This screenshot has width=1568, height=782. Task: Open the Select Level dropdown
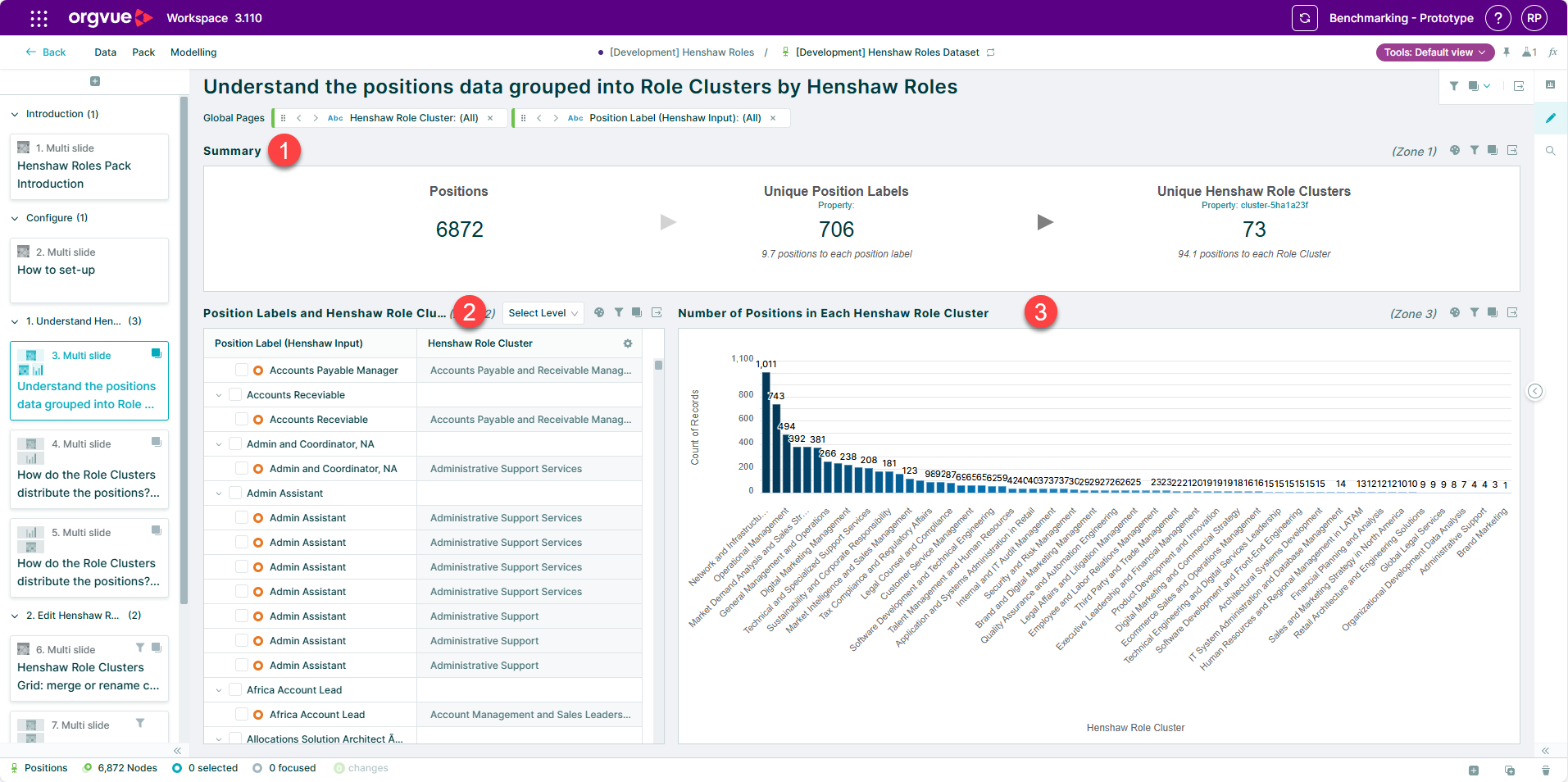(x=543, y=313)
